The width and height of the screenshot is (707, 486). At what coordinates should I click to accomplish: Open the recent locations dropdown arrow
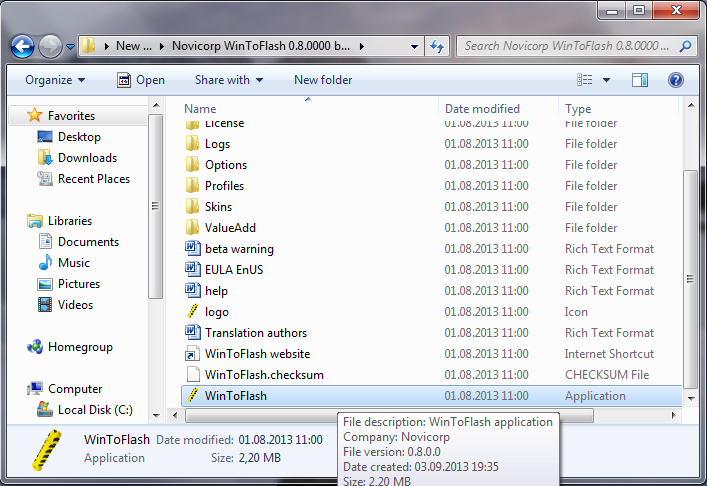point(70,46)
